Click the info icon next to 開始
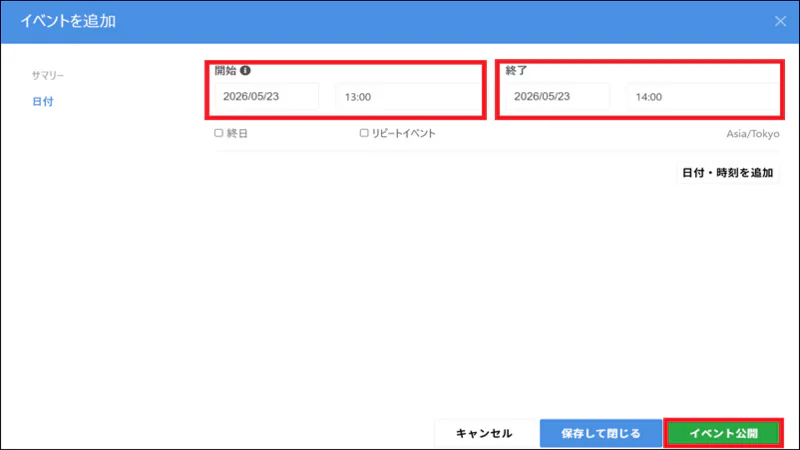This screenshot has width=800, height=450. point(245,70)
